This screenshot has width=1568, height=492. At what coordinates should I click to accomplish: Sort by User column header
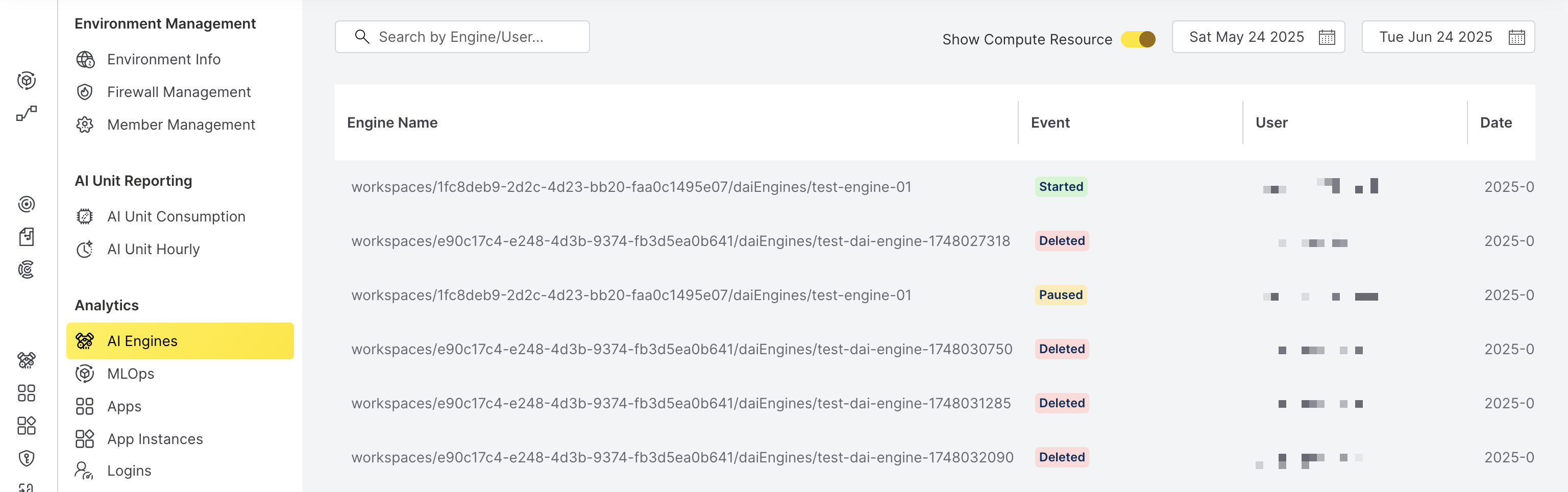point(1271,122)
